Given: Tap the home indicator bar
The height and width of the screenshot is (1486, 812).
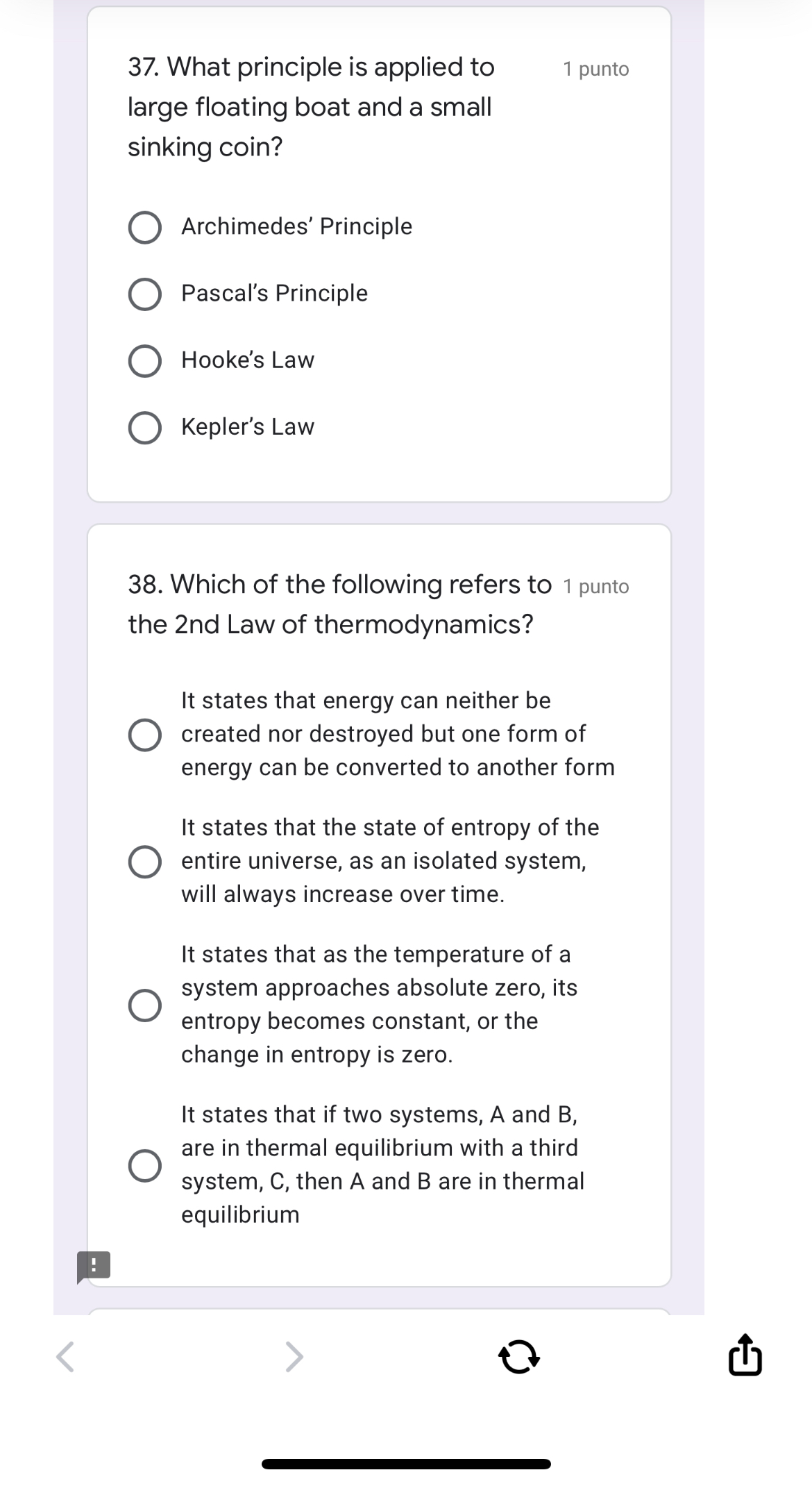Looking at the screenshot, I should tap(406, 1464).
